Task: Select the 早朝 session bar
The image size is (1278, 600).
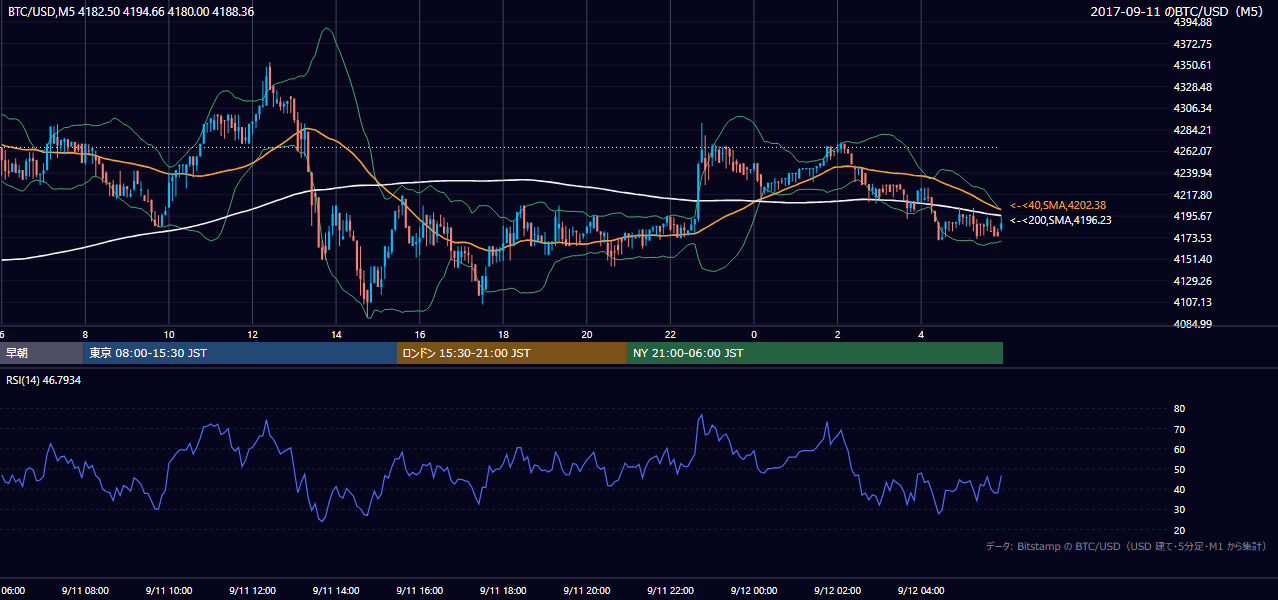Action: click(x=42, y=353)
